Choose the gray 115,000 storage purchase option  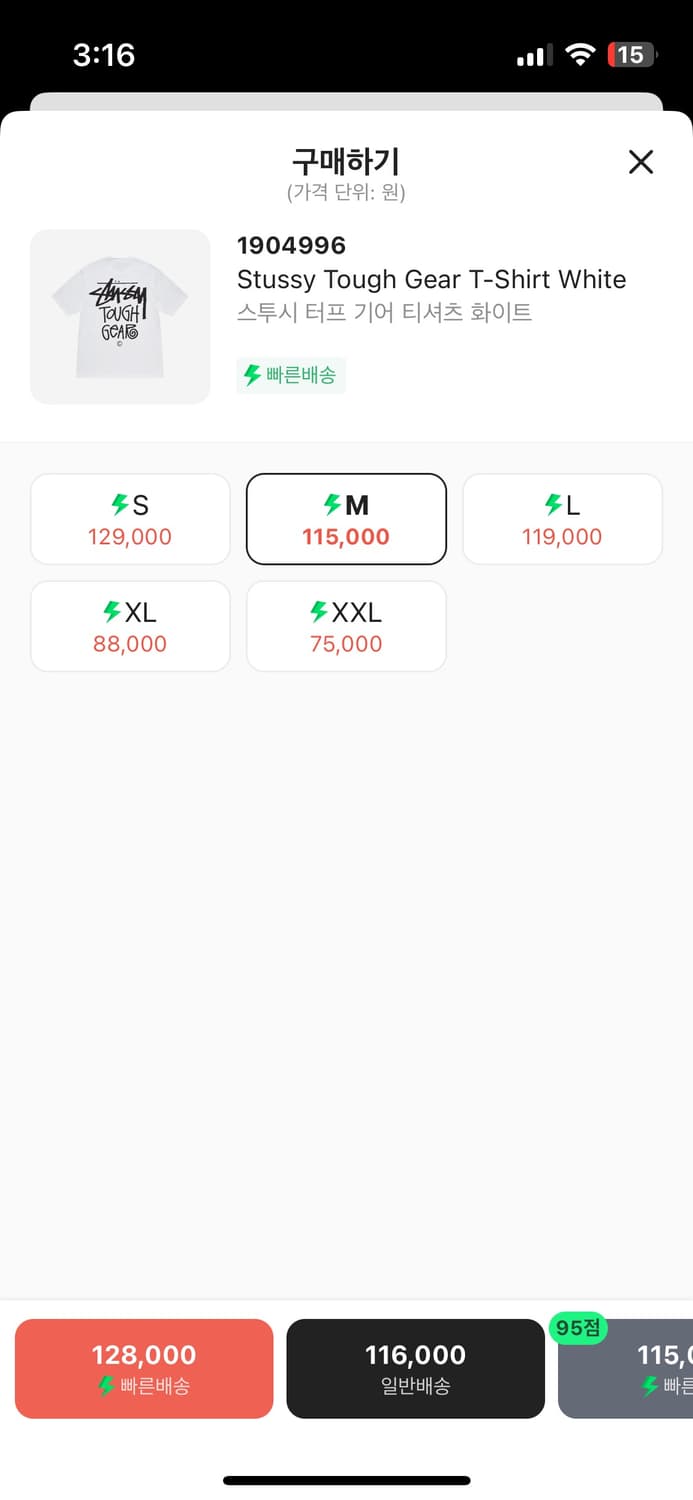click(x=626, y=1368)
